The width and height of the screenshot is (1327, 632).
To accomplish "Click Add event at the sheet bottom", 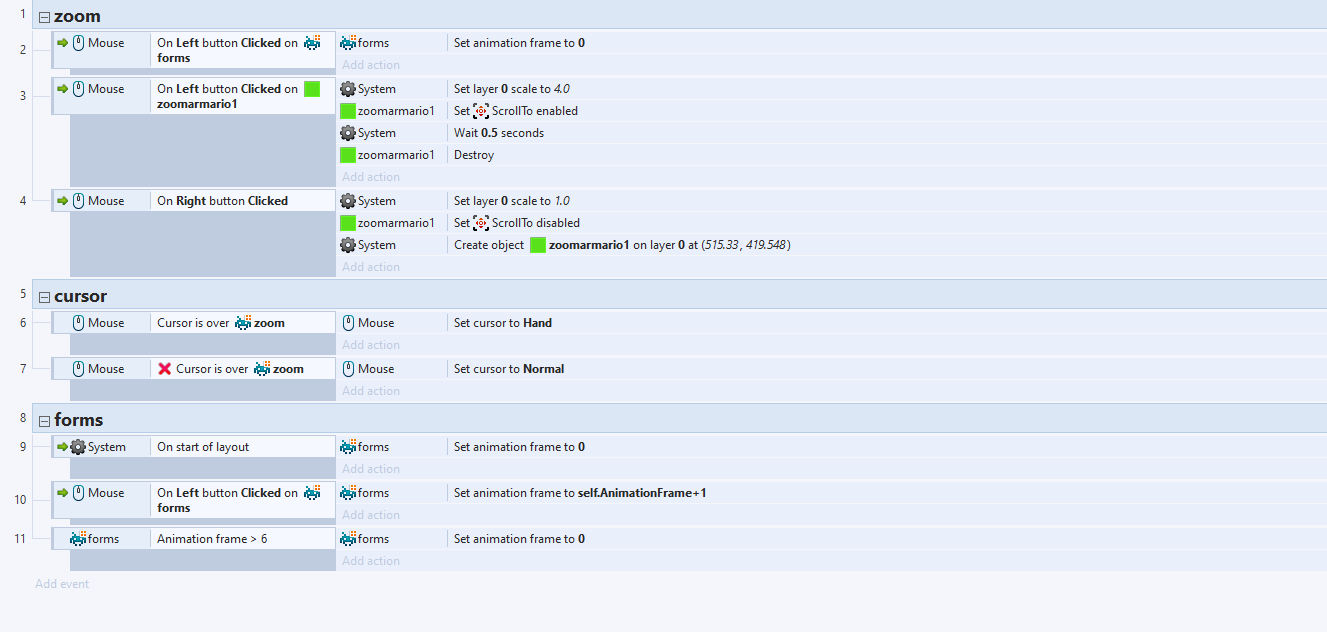I will point(62,584).
